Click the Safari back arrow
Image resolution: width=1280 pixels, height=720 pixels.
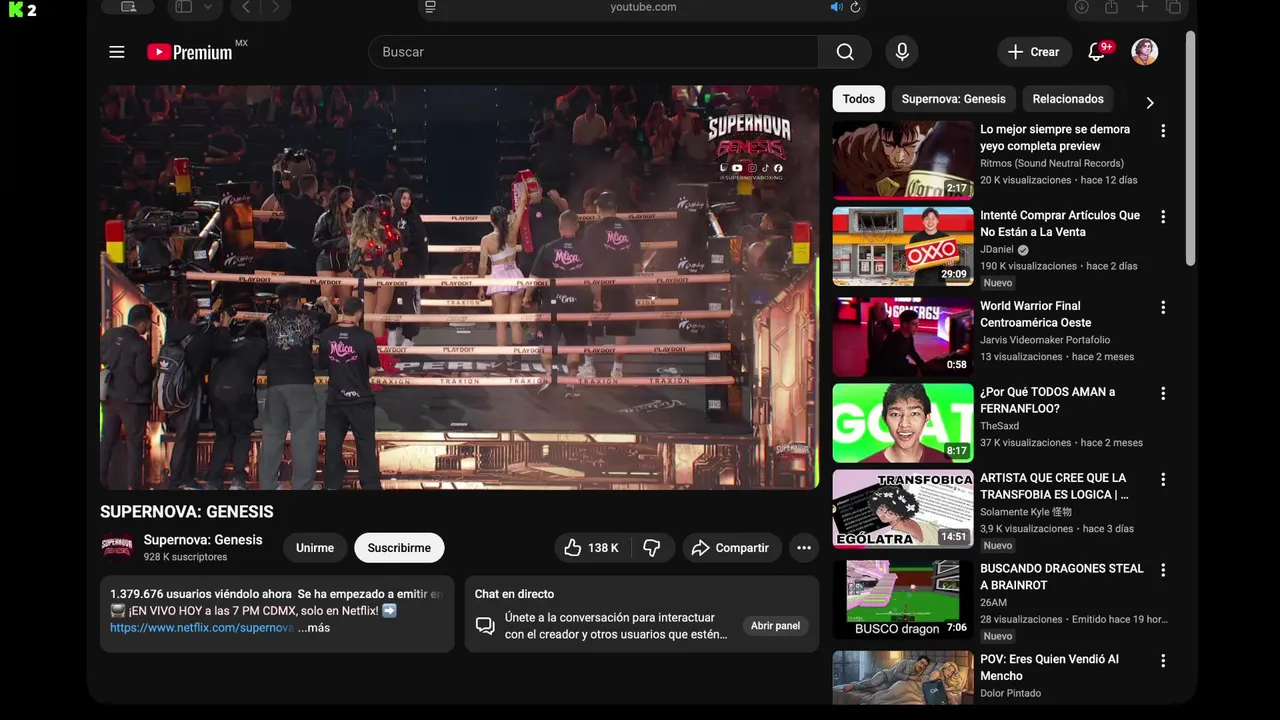point(246,7)
